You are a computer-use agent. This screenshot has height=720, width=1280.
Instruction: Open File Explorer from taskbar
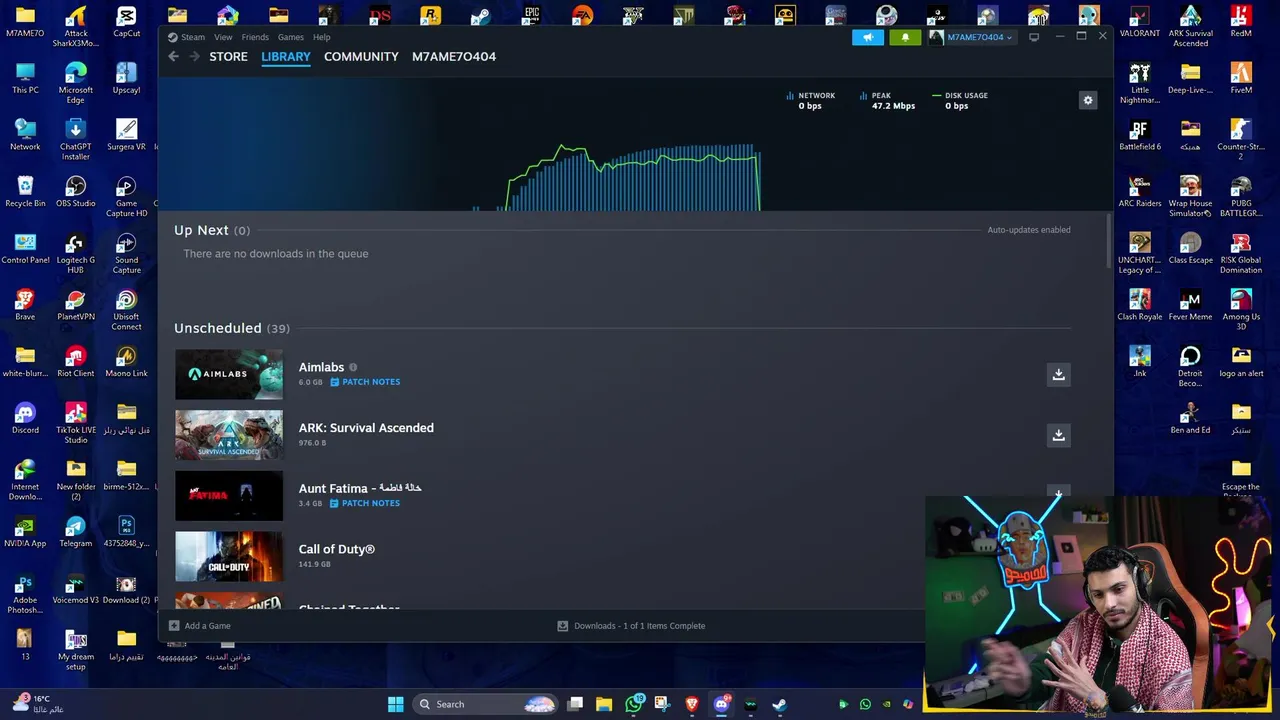(604, 704)
